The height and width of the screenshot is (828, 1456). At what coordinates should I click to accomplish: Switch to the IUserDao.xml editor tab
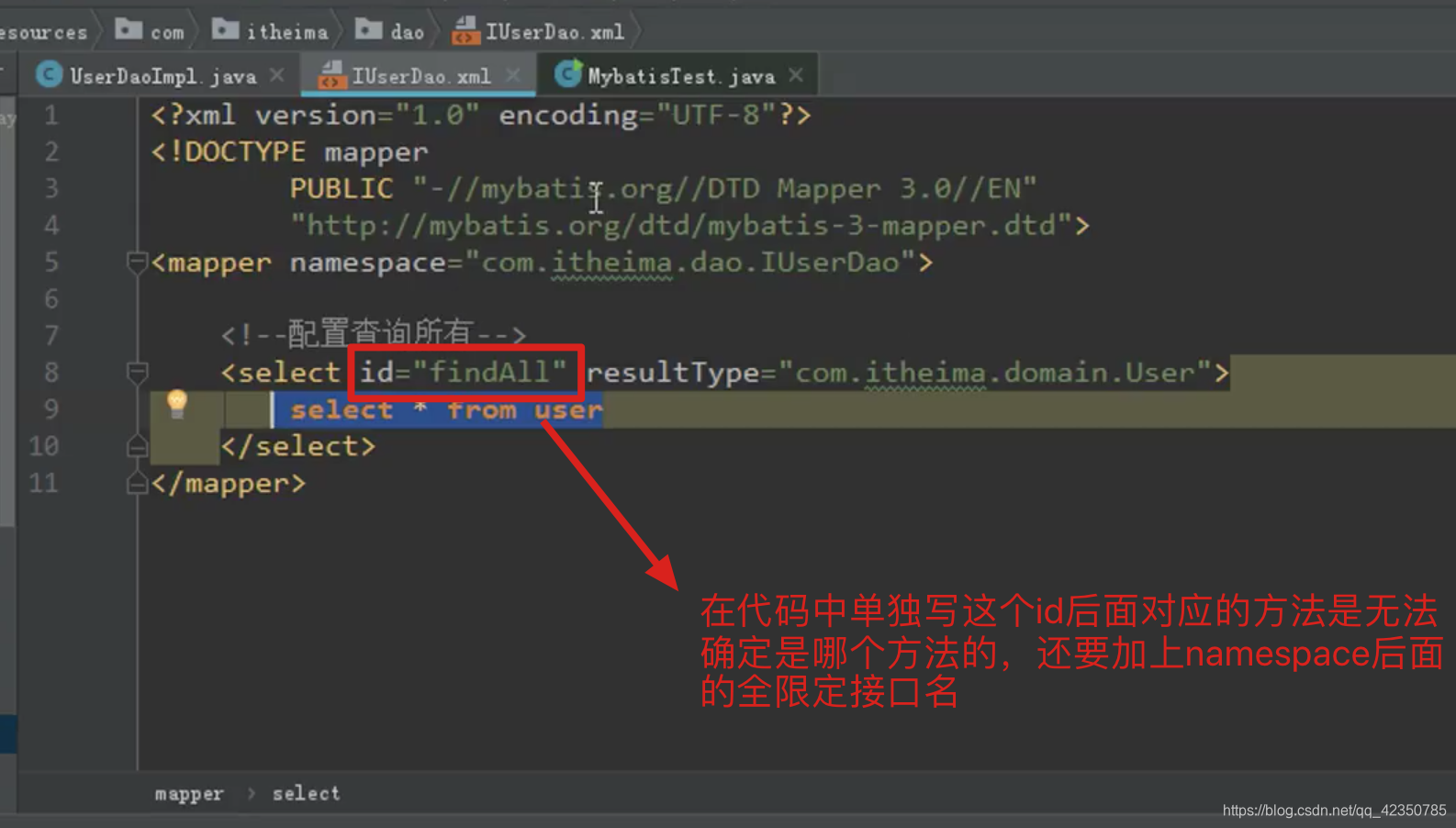(420, 76)
